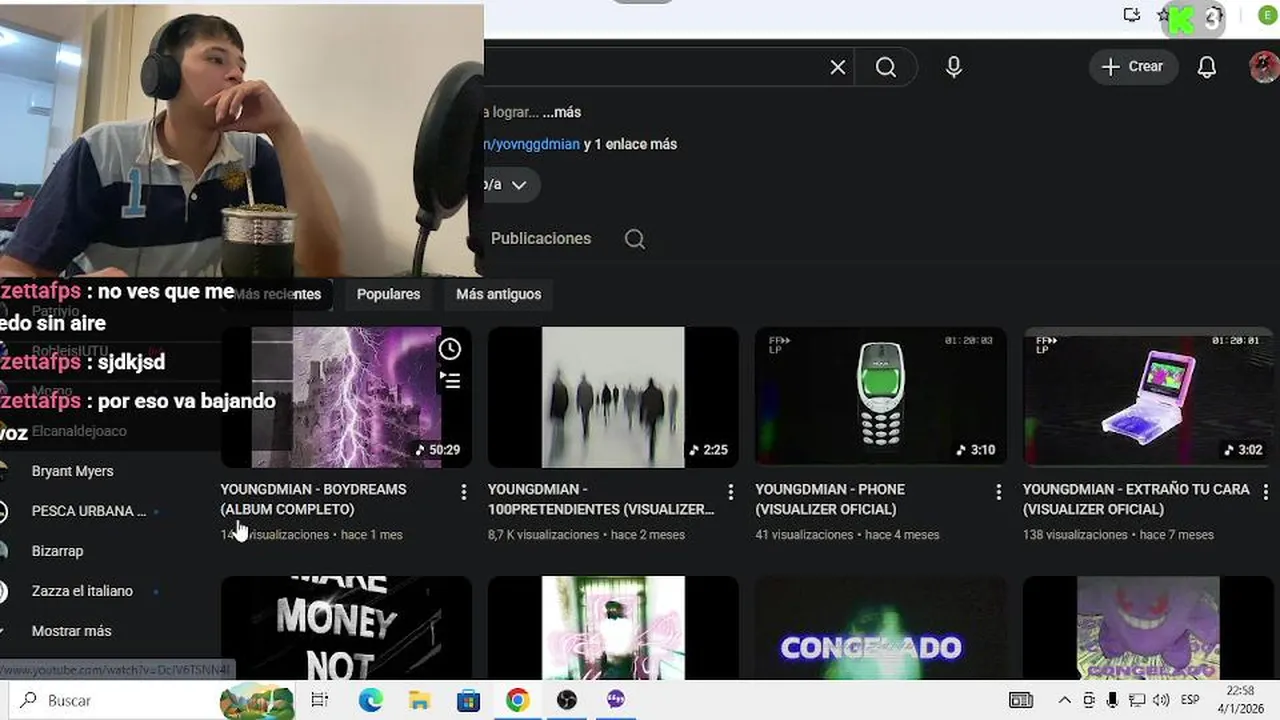Click '41 visualizaciones • hace 4 meses'
The image size is (1280, 720).
coord(847,535)
